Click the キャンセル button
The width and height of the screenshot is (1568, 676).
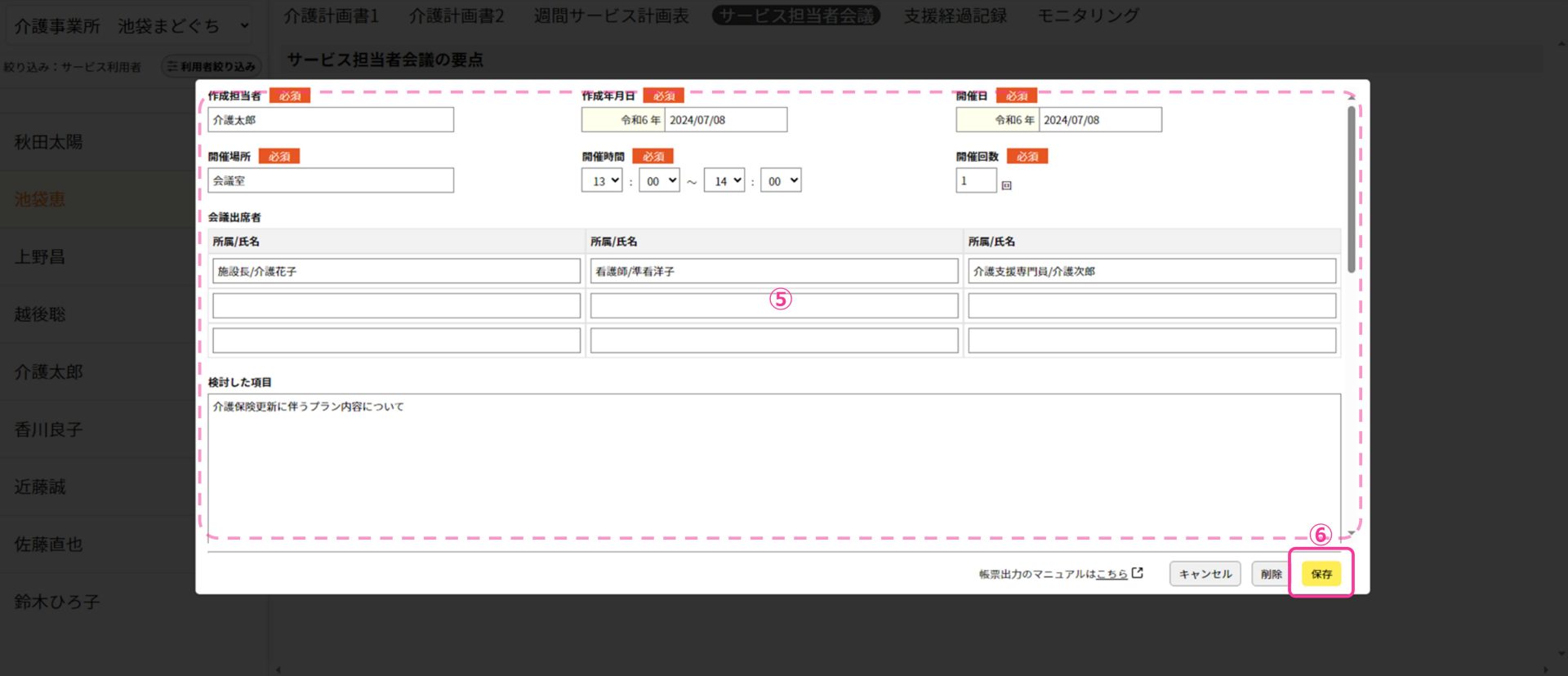pos(1205,574)
